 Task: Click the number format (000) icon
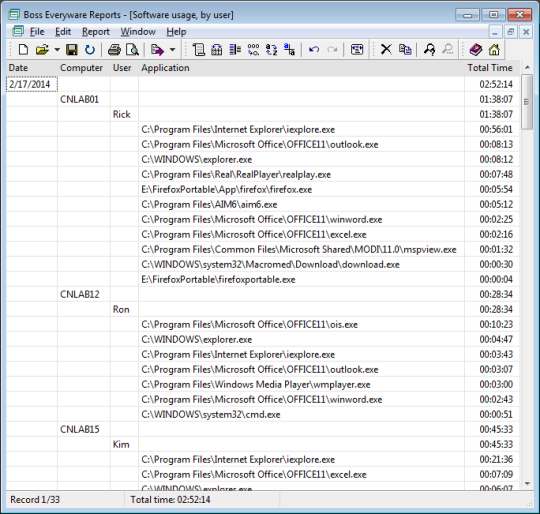[253, 50]
